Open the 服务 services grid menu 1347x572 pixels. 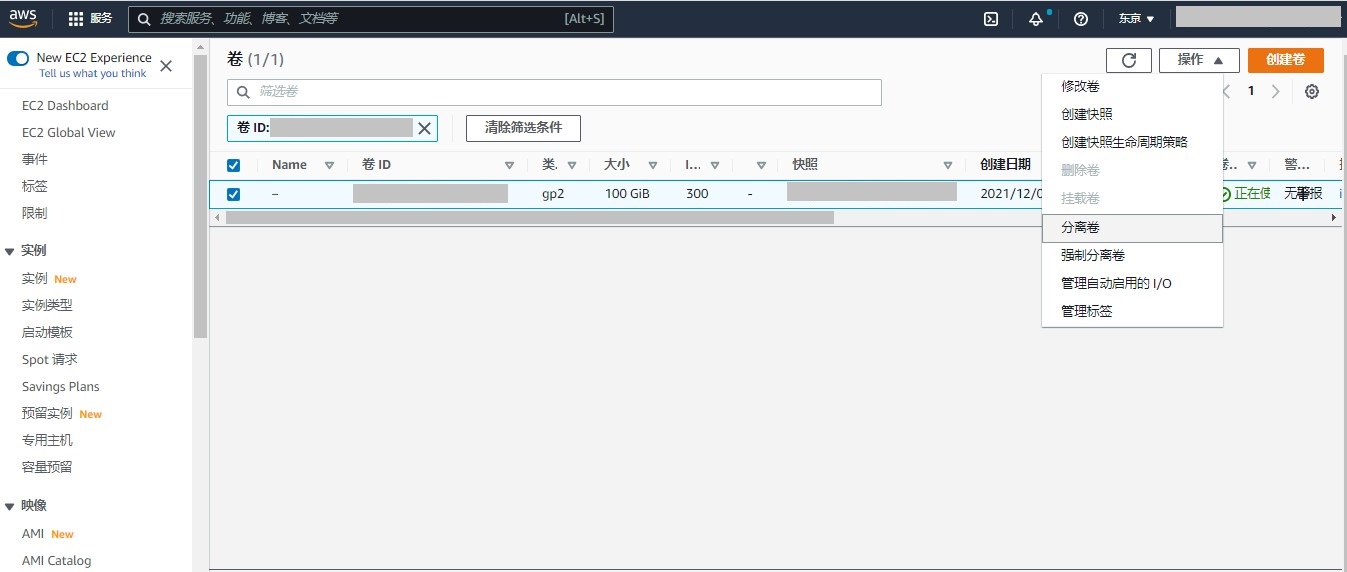(90, 18)
